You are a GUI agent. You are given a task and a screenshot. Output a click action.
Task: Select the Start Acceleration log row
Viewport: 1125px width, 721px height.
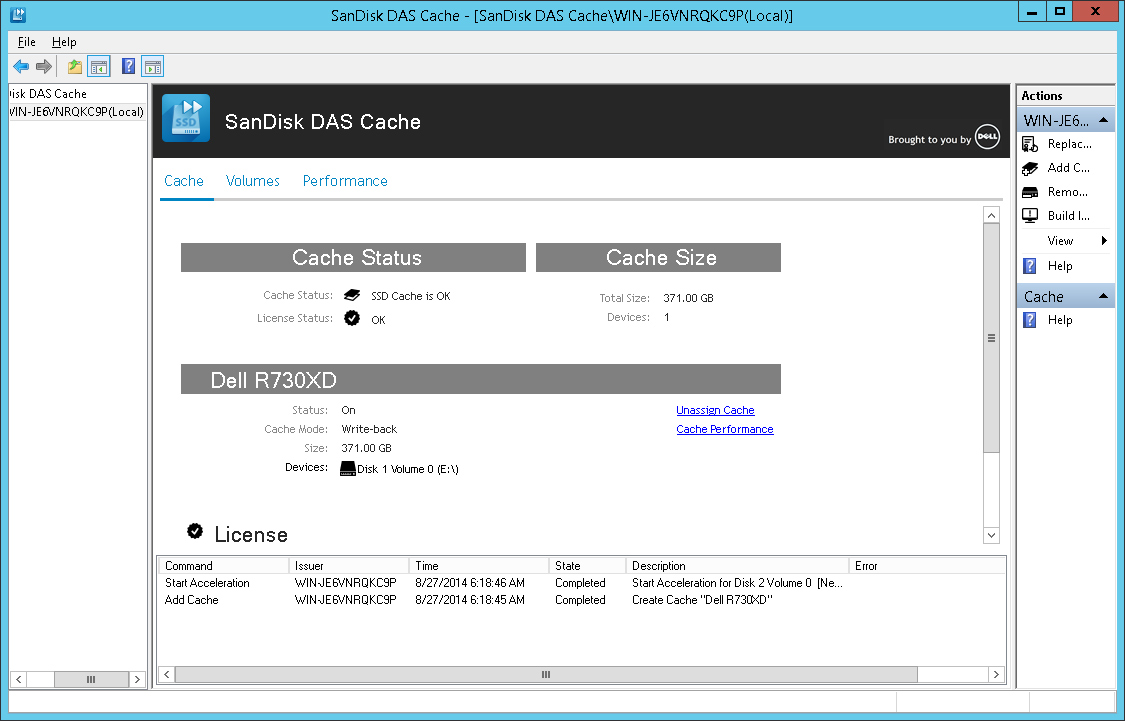[581, 583]
